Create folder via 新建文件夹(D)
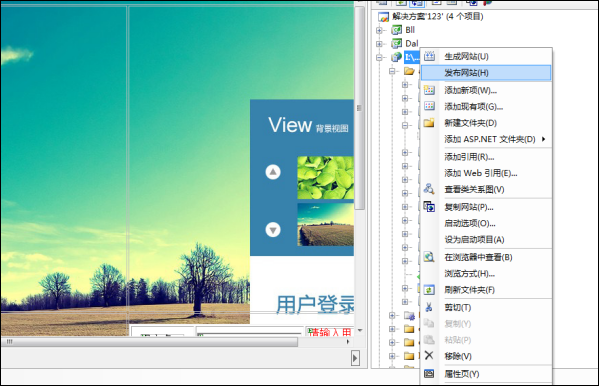The height and width of the screenshot is (386, 599). pyautogui.click(x=486, y=123)
